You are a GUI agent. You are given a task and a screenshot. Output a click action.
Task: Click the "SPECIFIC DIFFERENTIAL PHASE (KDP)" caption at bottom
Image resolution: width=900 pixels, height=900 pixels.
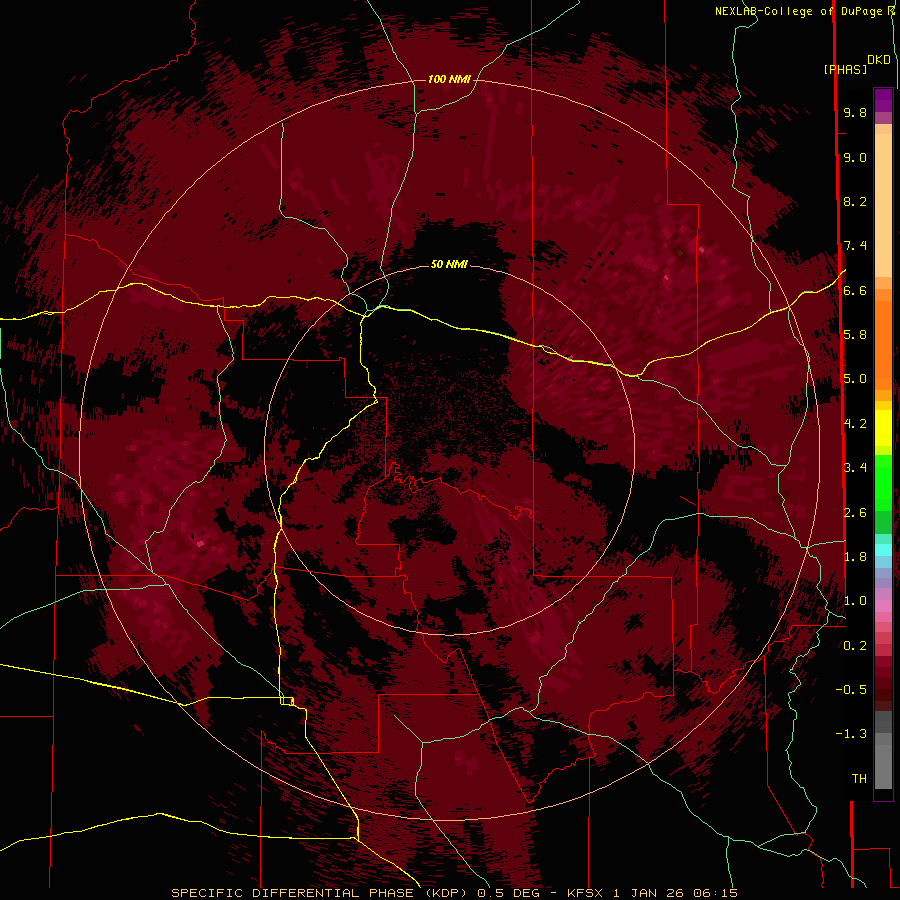pyautogui.click(x=321, y=893)
